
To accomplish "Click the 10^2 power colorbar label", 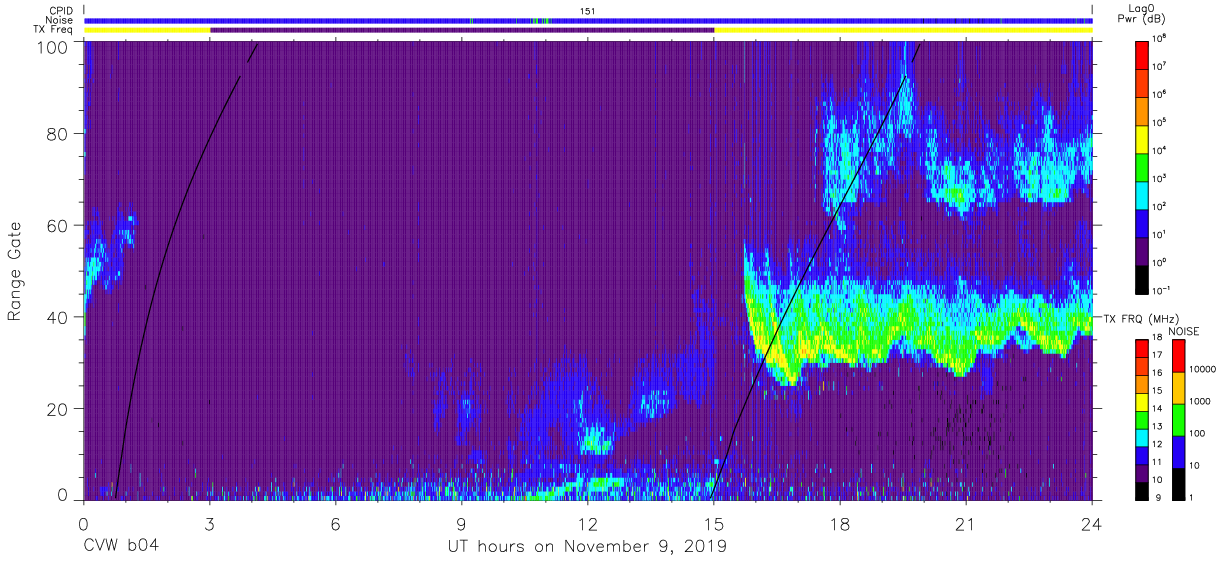I will [x=1158, y=206].
